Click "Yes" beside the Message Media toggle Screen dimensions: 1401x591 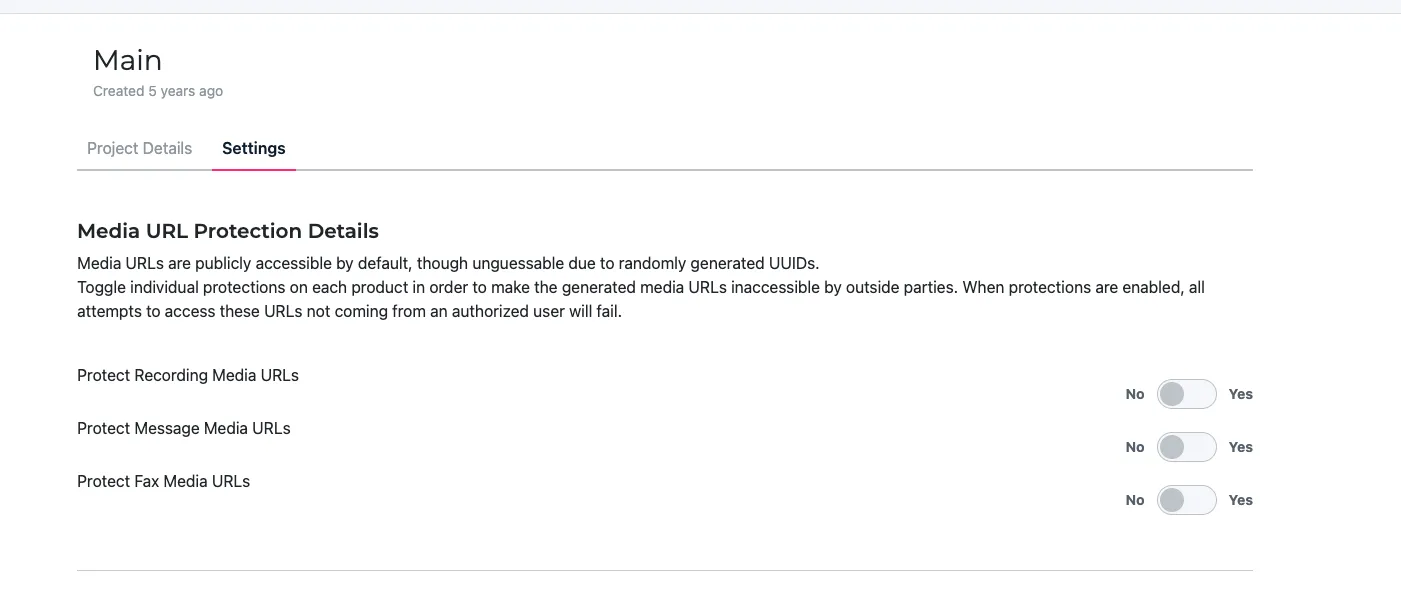point(1240,447)
